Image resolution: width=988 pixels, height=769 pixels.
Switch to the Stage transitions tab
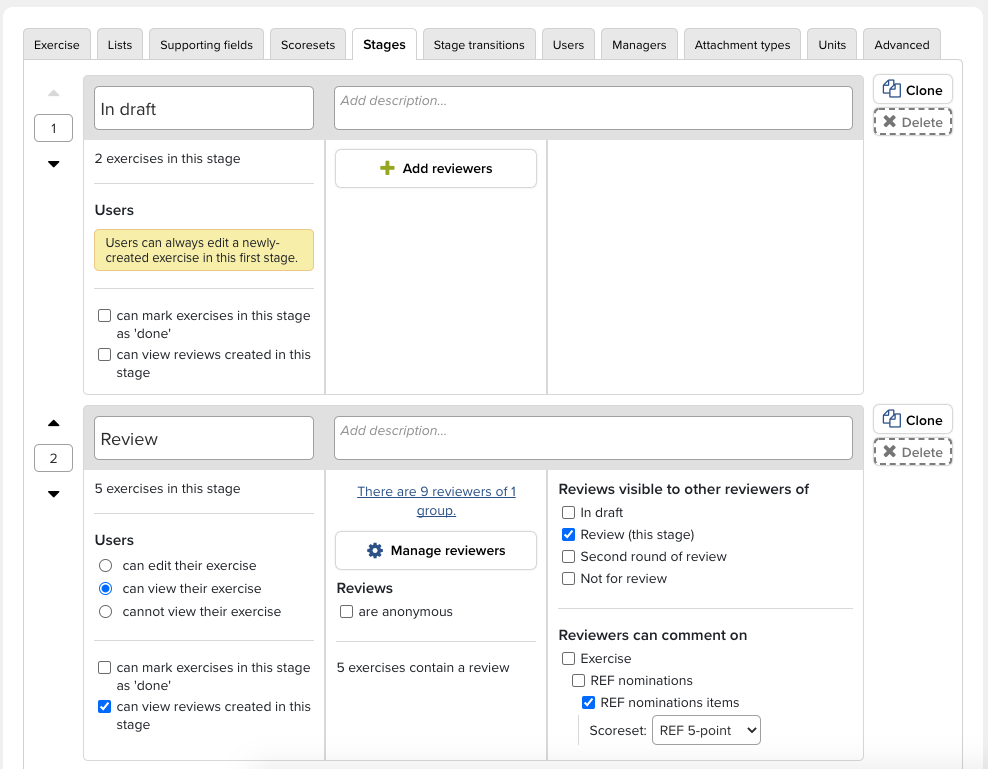479,45
